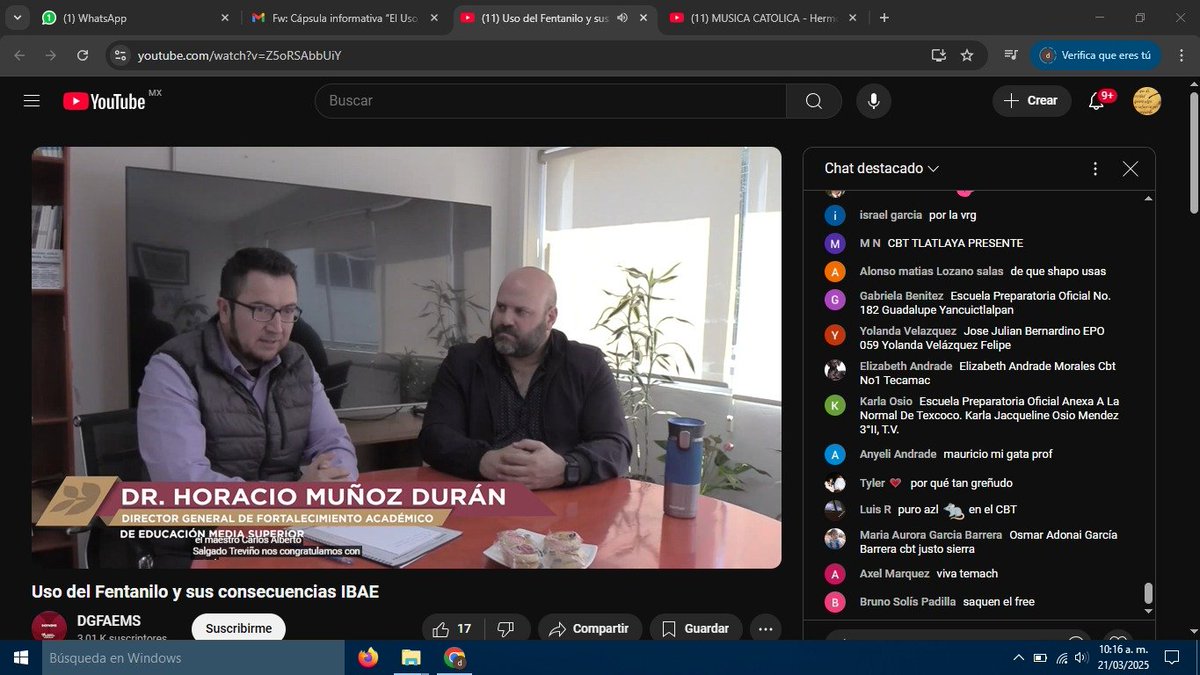
Task: Close the Uso del Fentanilo tab
Action: click(x=642, y=18)
